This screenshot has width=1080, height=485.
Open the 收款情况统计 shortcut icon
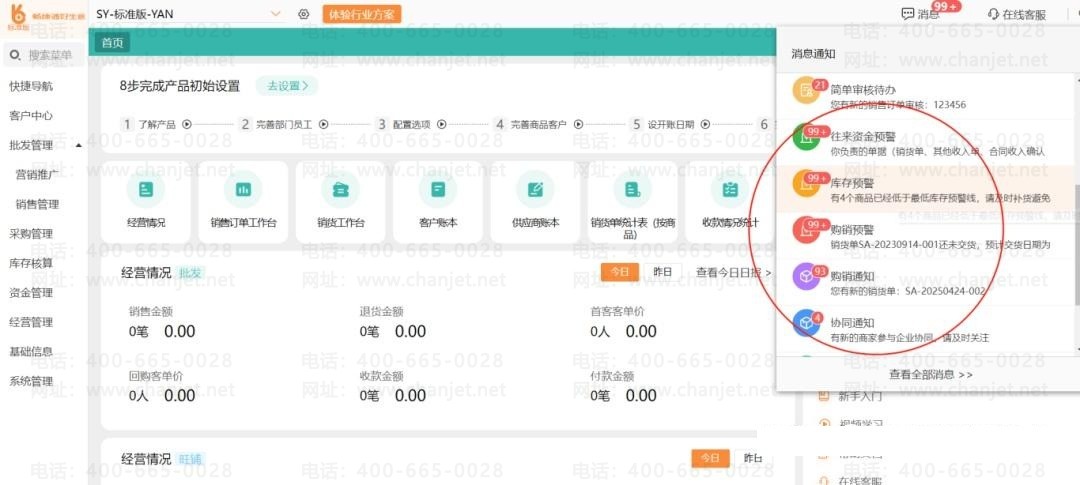[x=730, y=189]
